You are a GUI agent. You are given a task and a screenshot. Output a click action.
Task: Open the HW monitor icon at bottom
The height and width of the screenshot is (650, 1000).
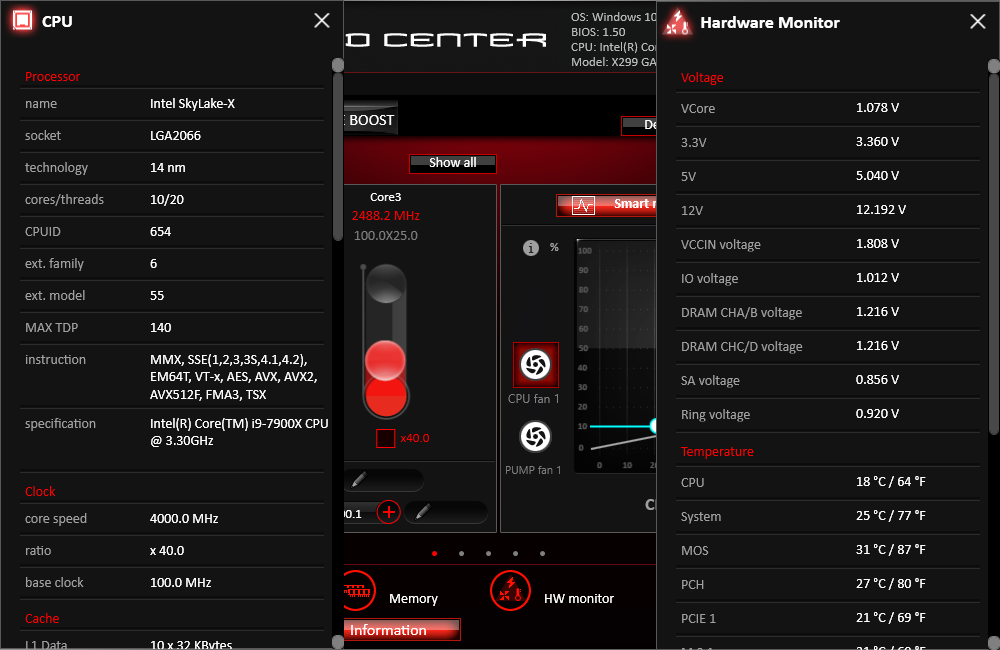[510, 591]
